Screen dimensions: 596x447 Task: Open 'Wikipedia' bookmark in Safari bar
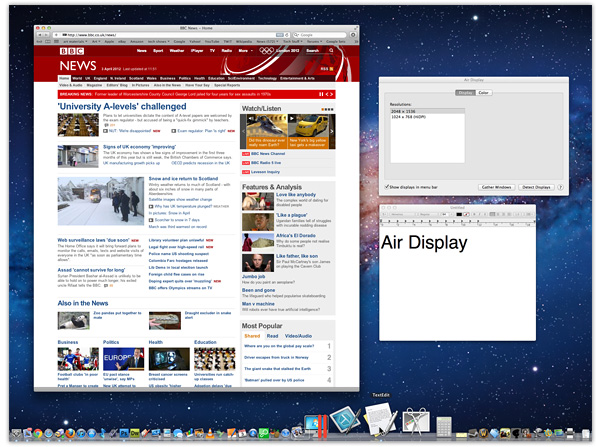click(x=244, y=41)
